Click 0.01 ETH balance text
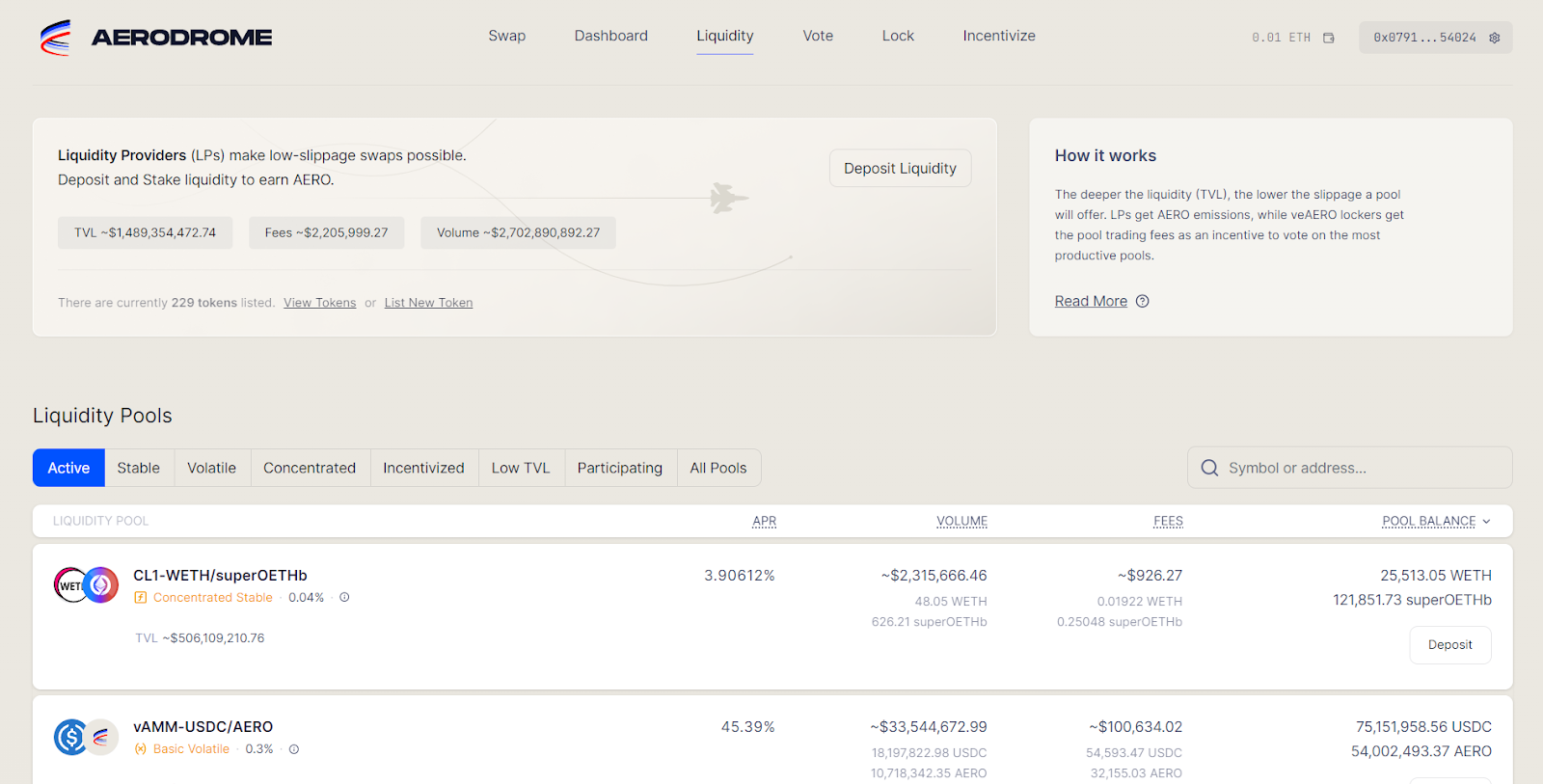Screen dimensions: 1543x784 (1282, 38)
